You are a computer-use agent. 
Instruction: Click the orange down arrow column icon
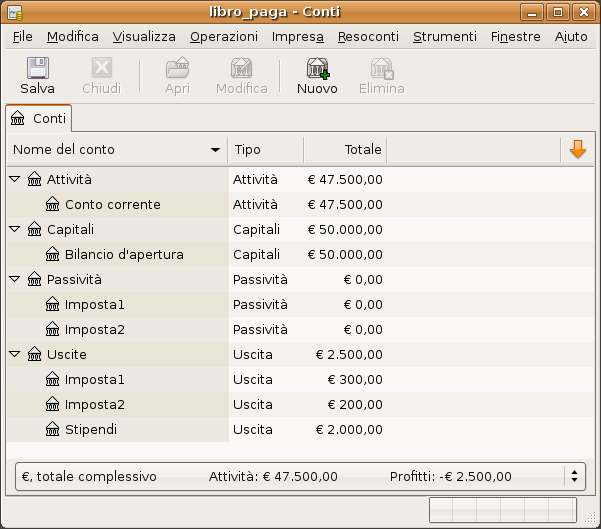click(x=577, y=150)
